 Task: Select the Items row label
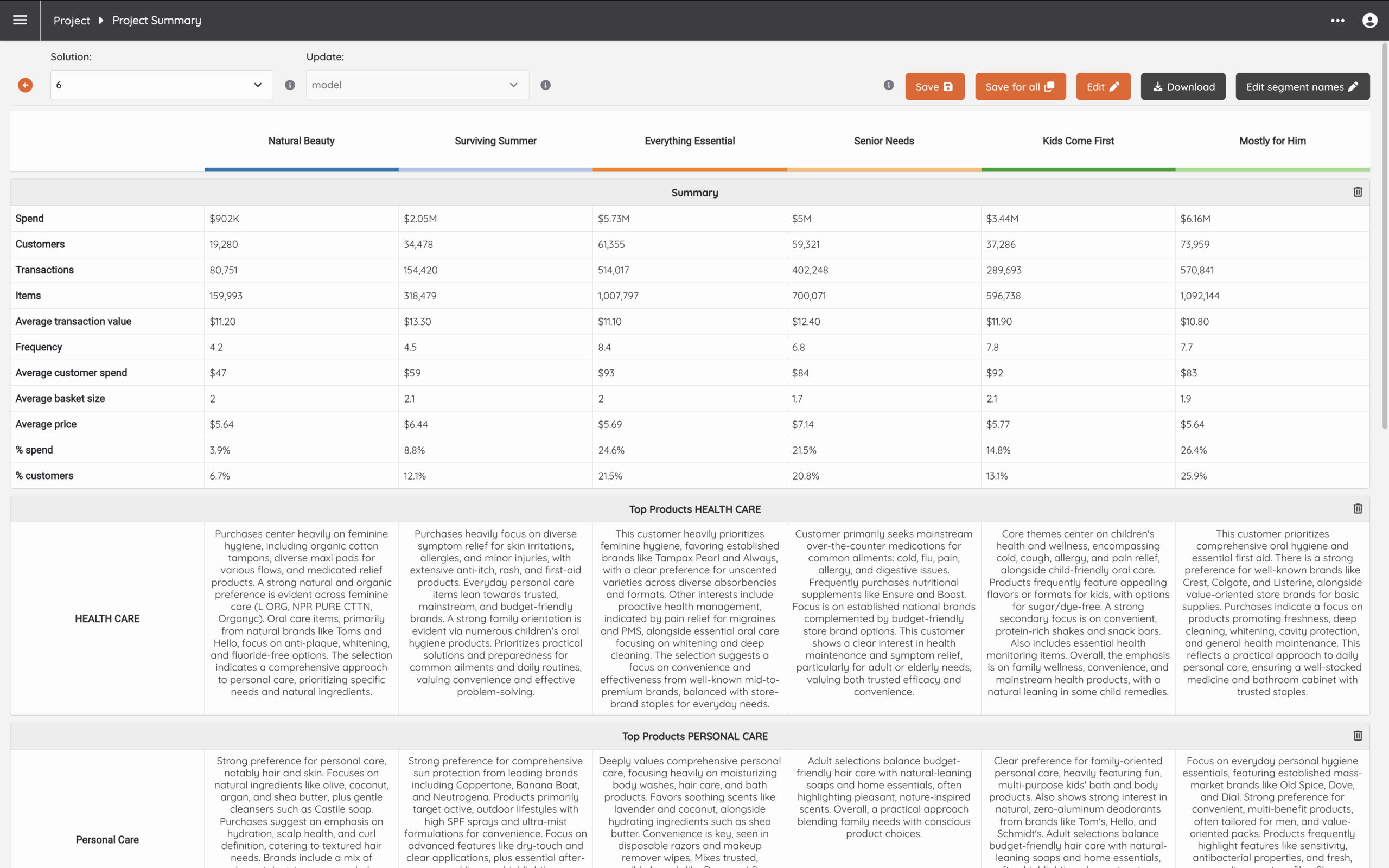28,296
